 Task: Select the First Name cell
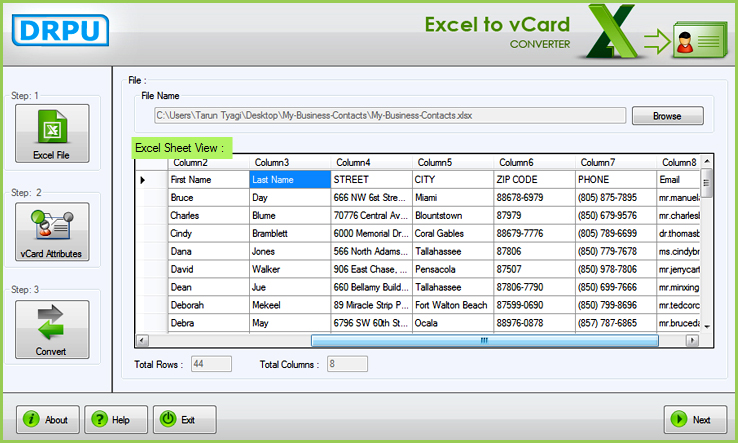coord(209,180)
